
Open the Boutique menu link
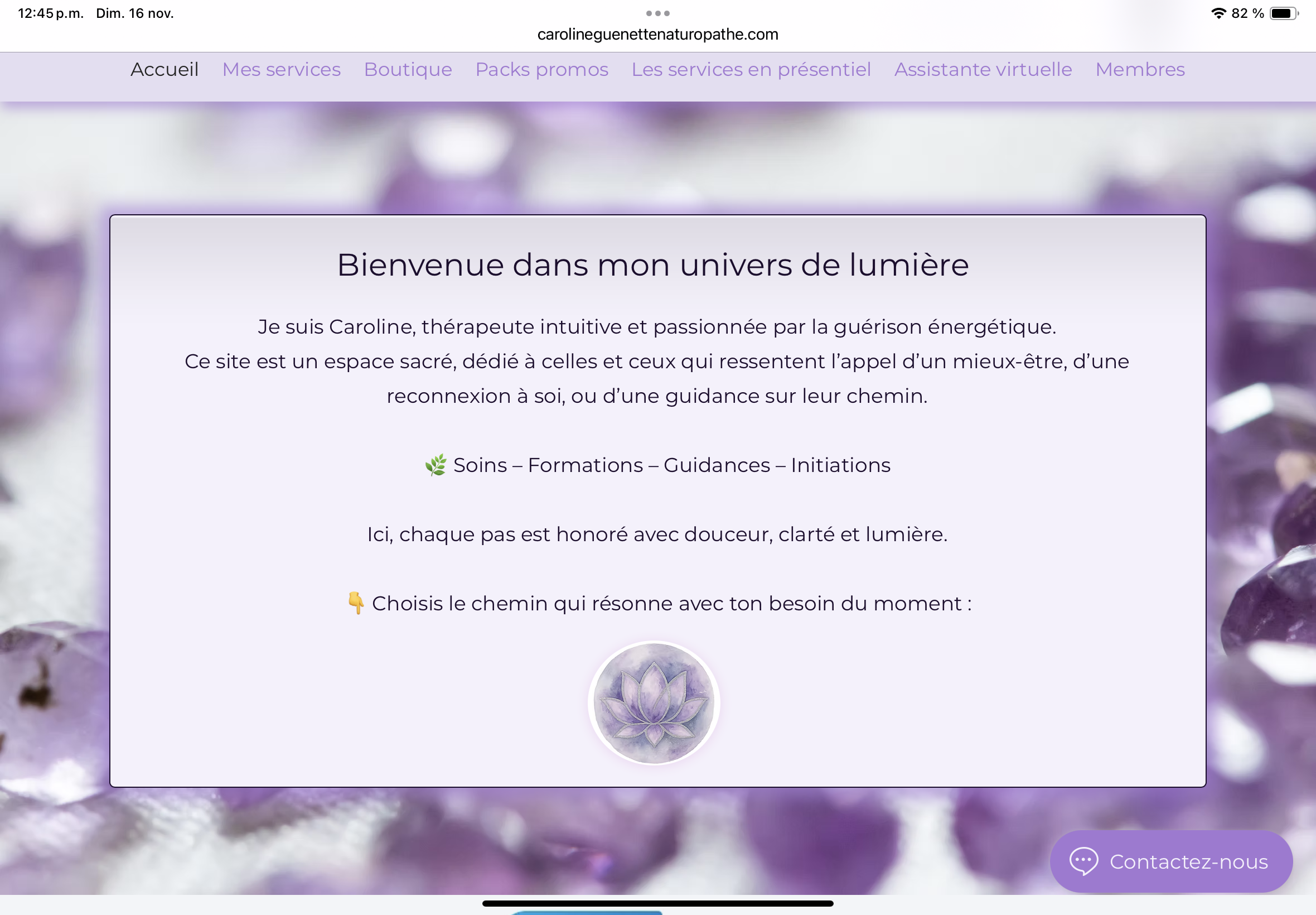408,69
